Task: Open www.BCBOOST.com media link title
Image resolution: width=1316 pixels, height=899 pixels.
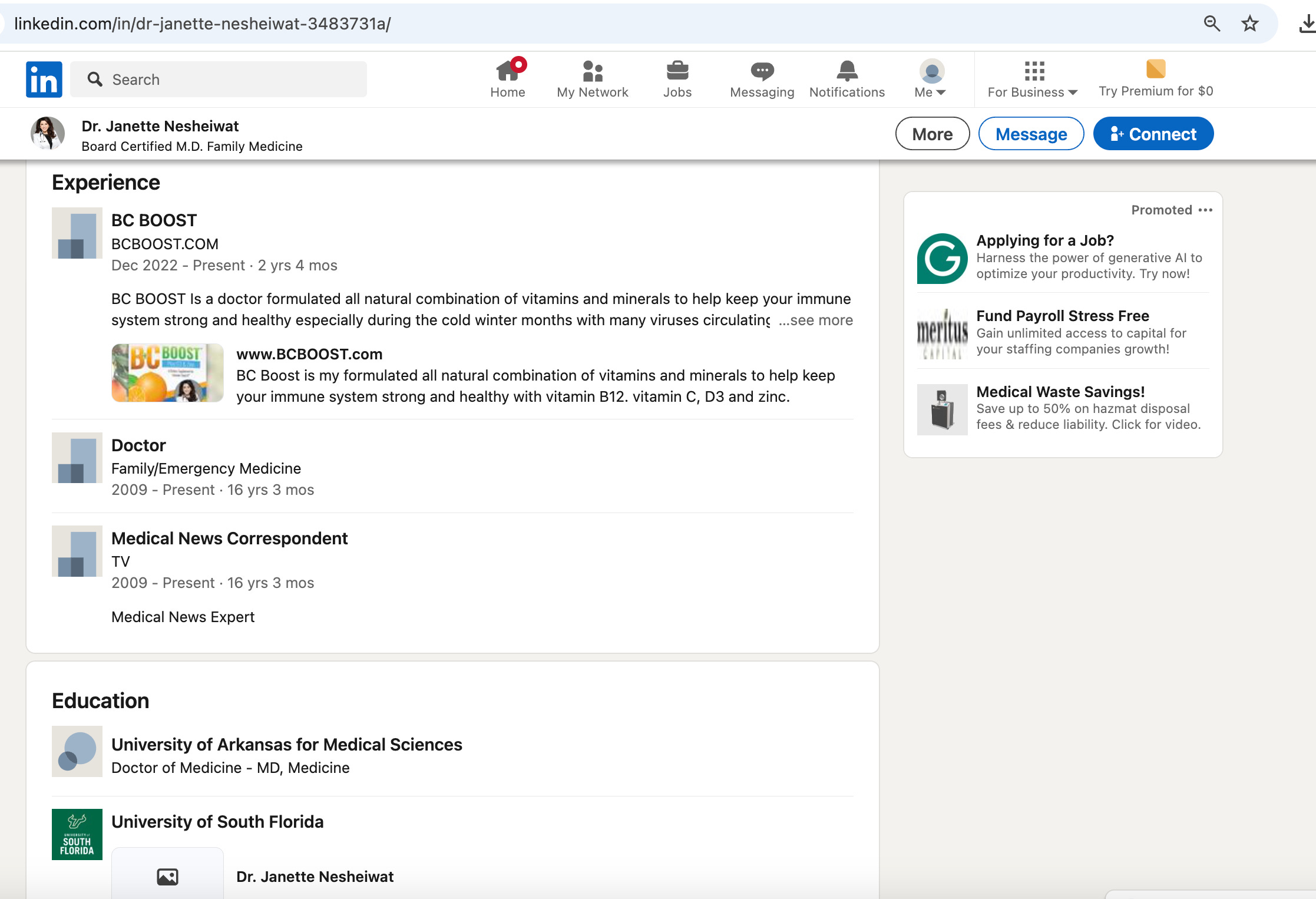Action: click(x=309, y=354)
